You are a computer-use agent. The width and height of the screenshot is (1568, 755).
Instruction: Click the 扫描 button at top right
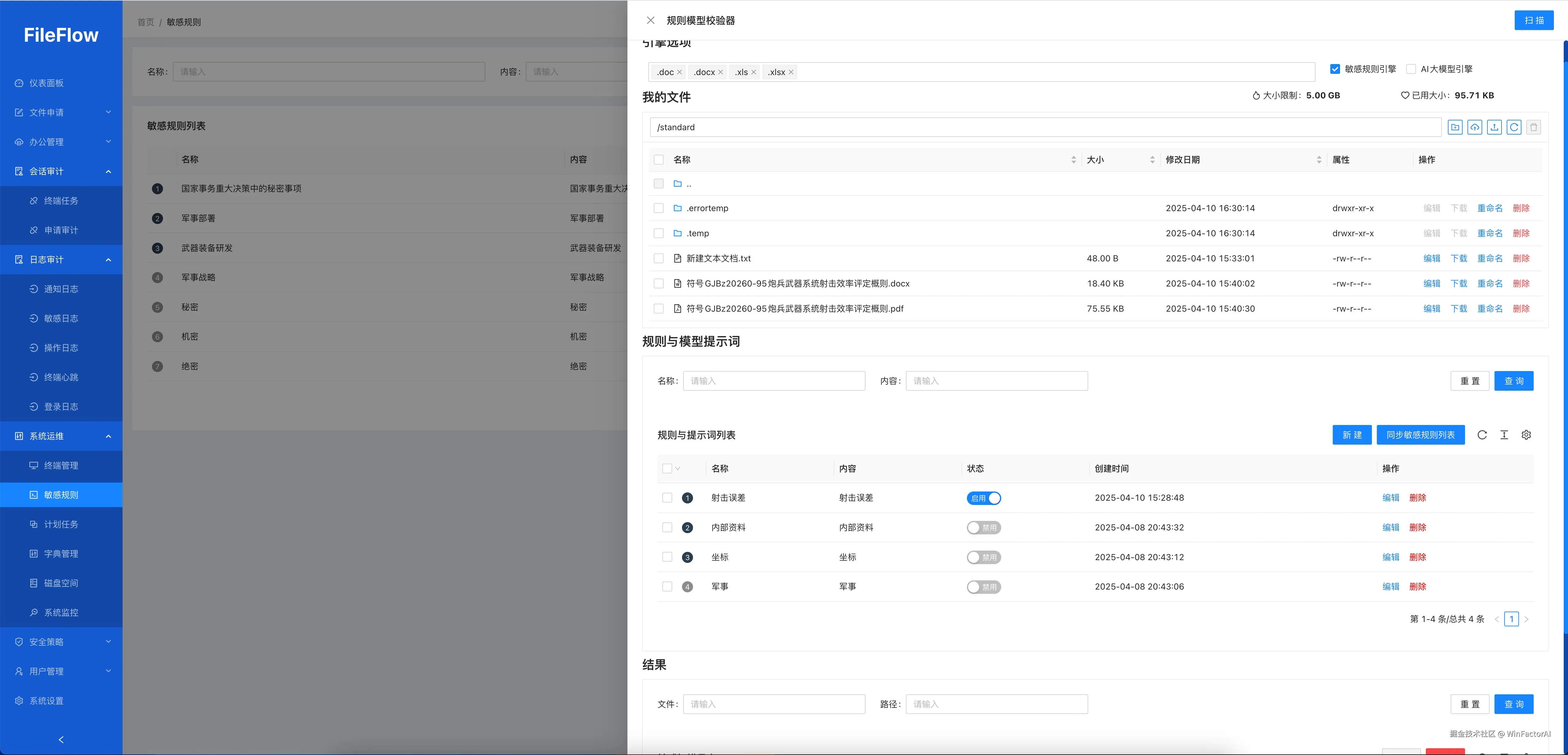[x=1534, y=20]
